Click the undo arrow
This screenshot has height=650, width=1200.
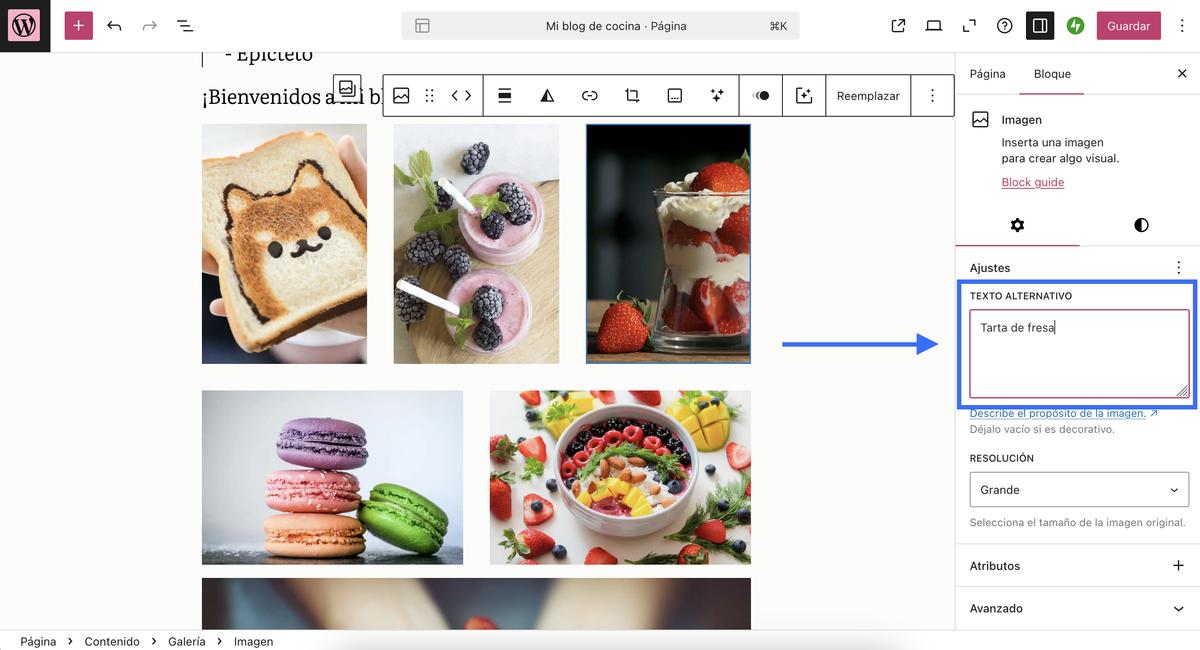(x=114, y=26)
